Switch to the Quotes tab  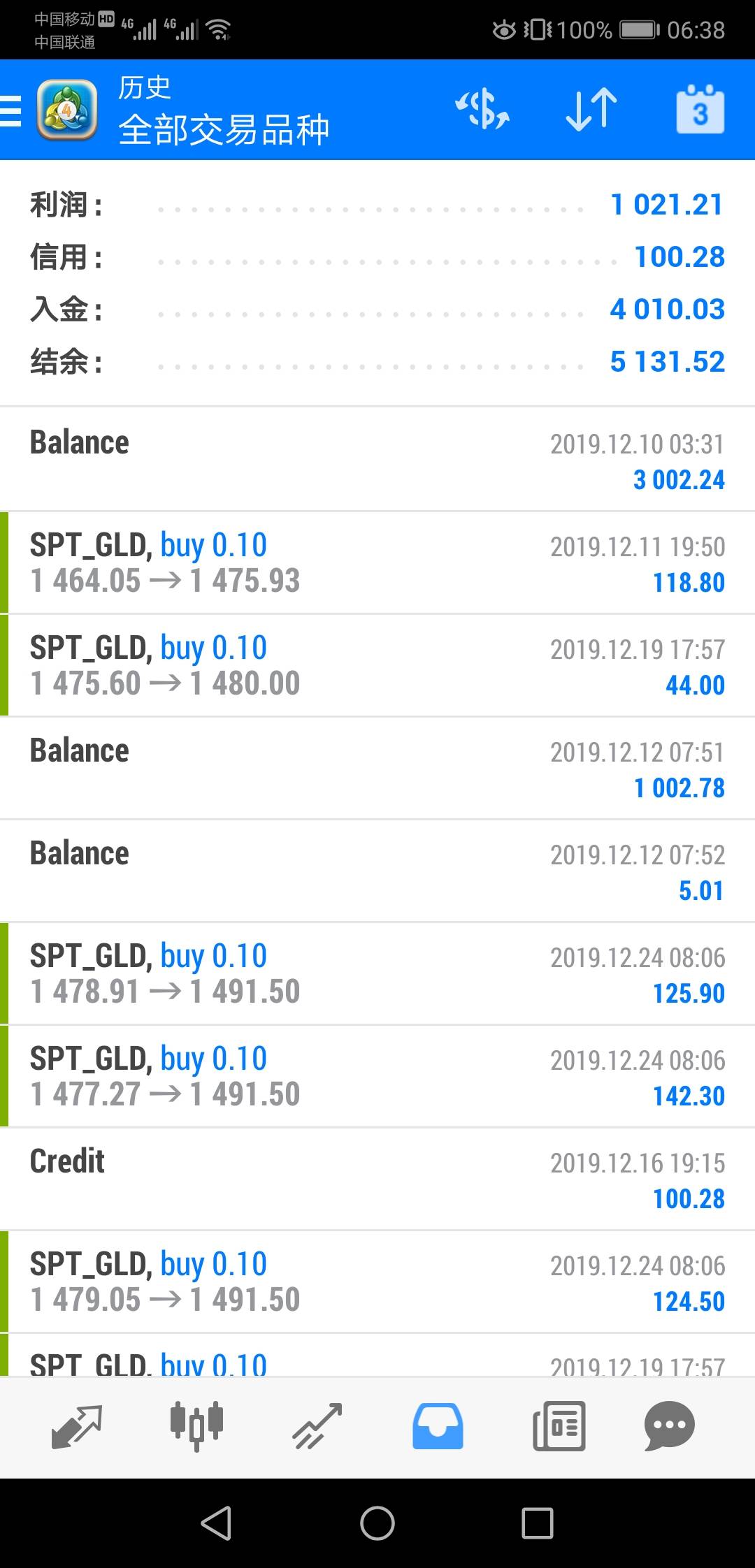[77, 1426]
